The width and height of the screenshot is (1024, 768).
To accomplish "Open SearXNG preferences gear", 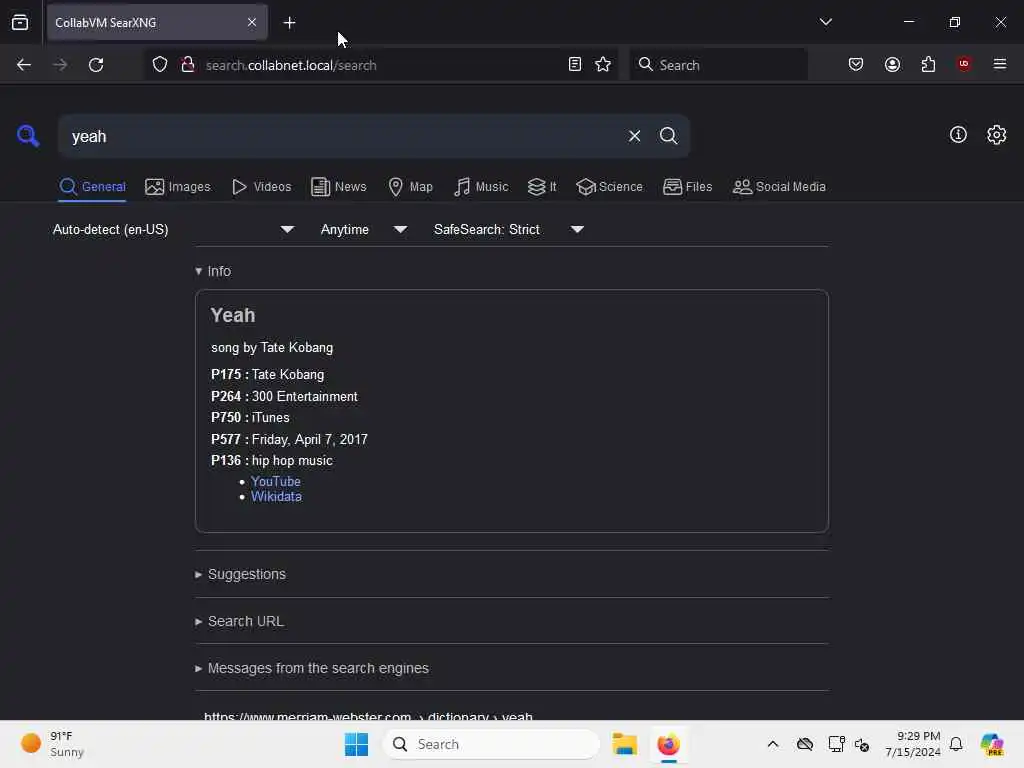I will coord(997,135).
